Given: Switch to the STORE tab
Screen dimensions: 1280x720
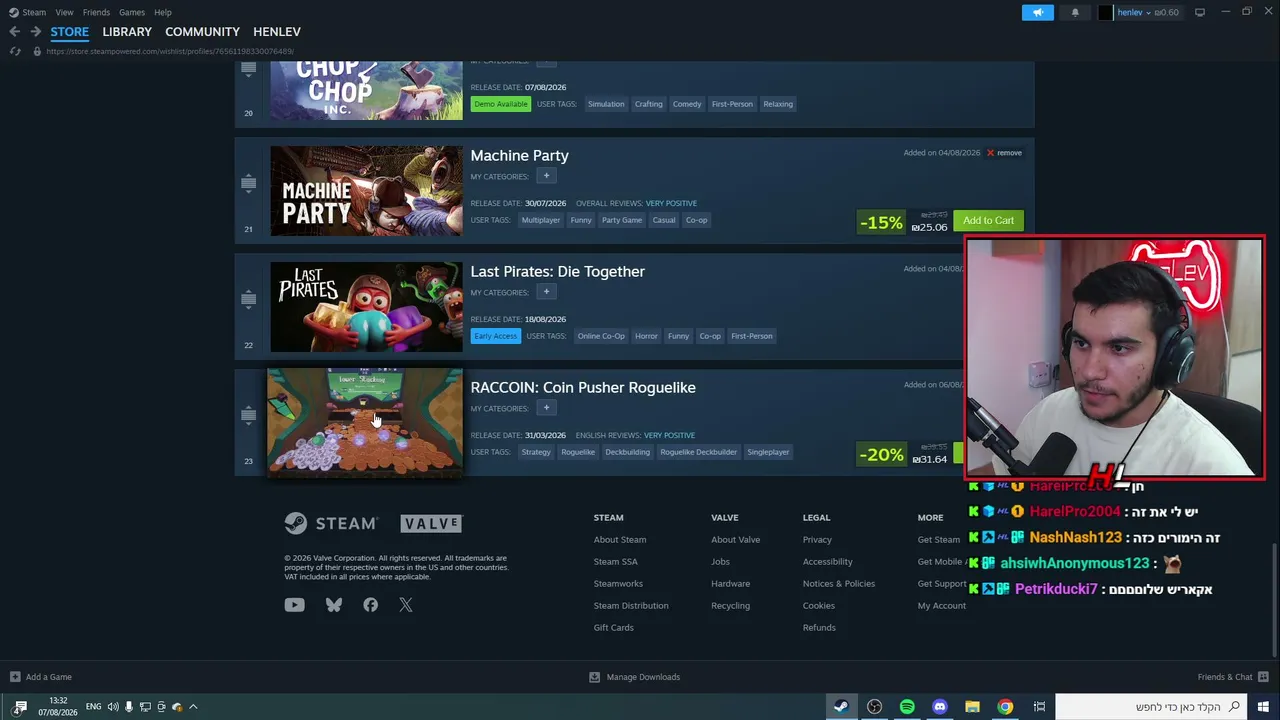Looking at the screenshot, I should 70,32.
